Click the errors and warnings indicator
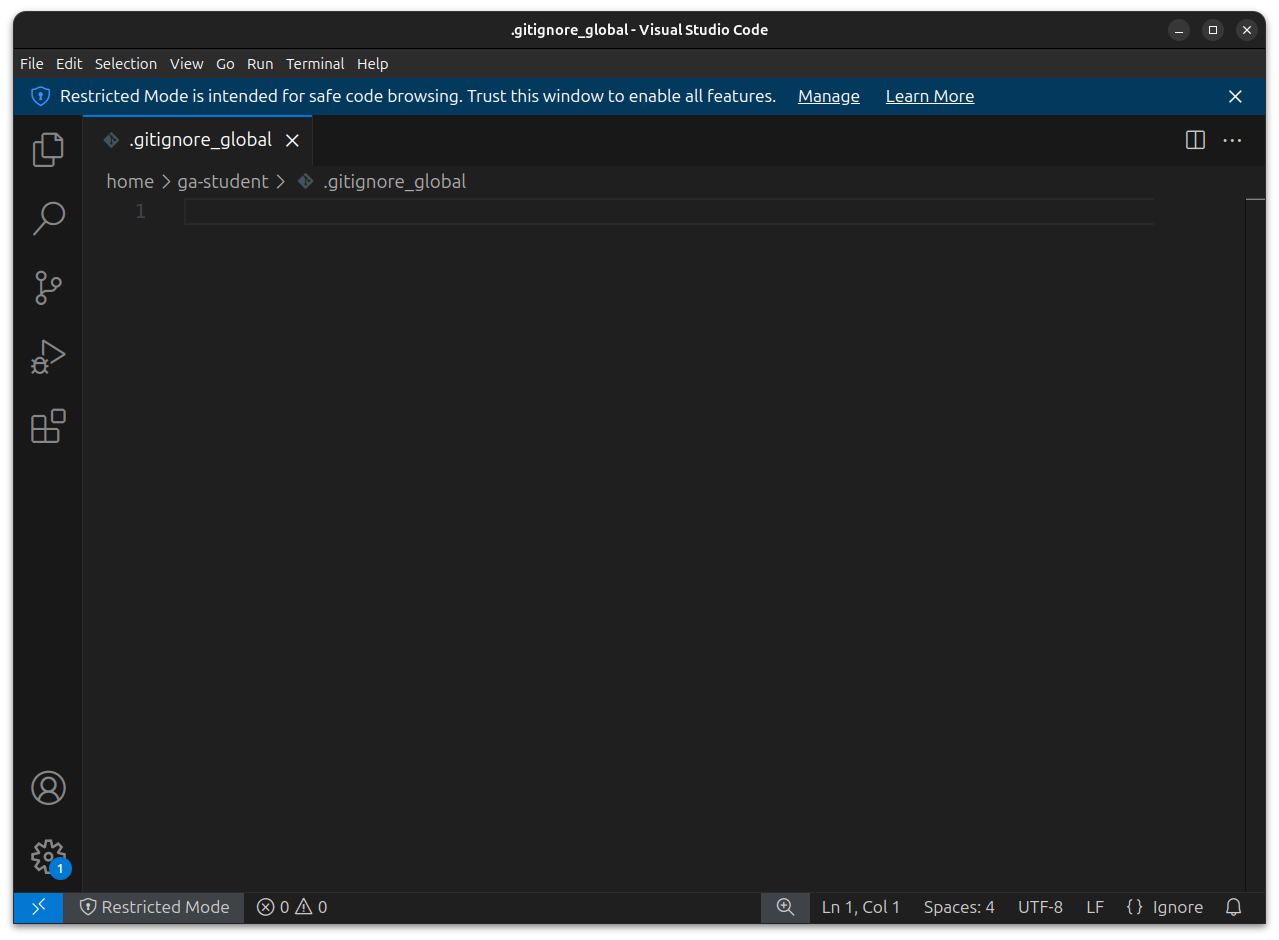Viewport: 1279px width, 940px height. [291, 907]
